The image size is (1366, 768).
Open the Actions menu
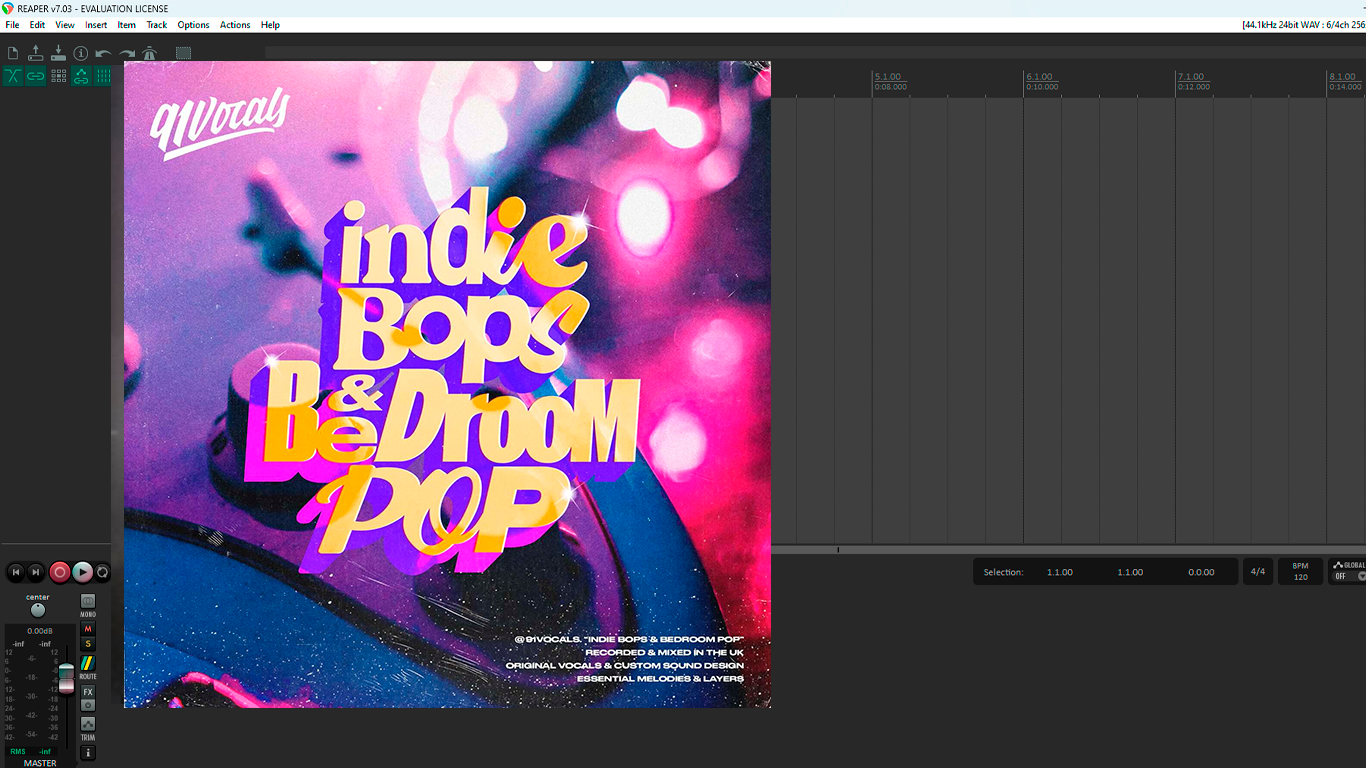235,25
